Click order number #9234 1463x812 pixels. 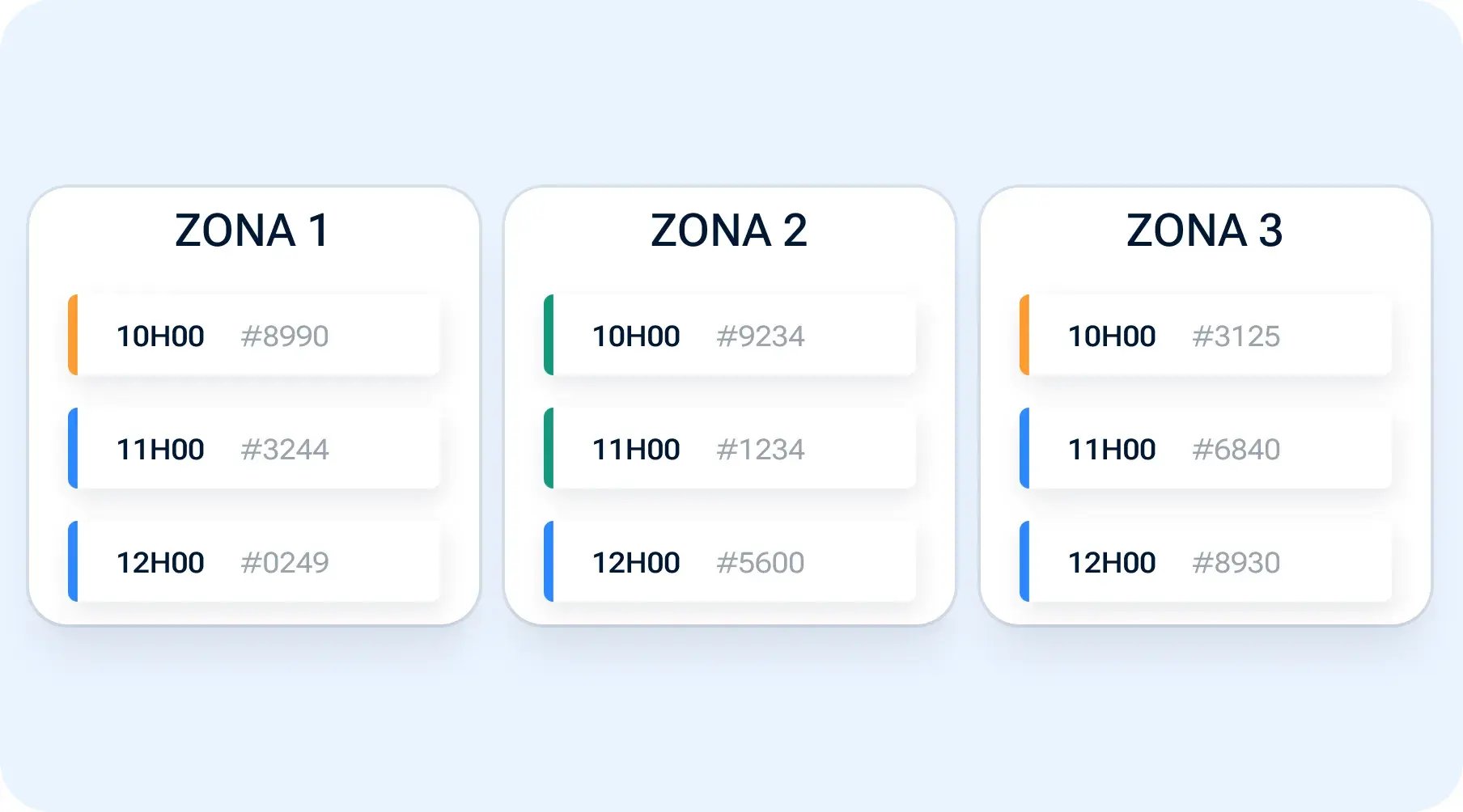point(761,336)
